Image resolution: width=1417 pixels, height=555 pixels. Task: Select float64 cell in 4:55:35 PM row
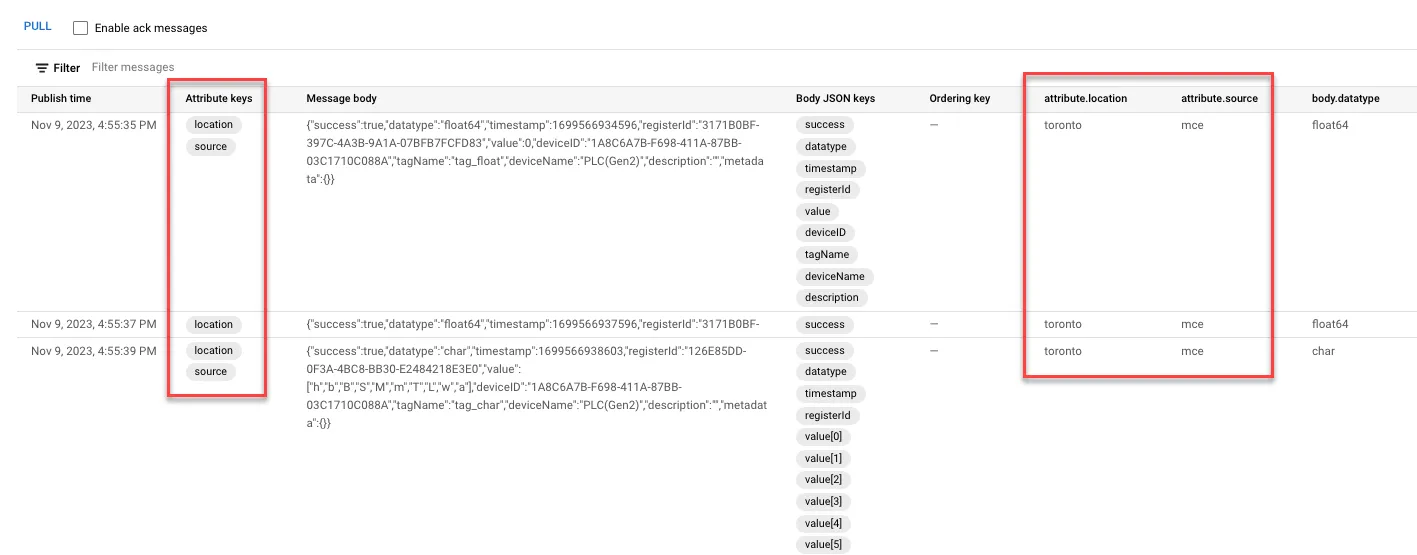click(x=1330, y=126)
